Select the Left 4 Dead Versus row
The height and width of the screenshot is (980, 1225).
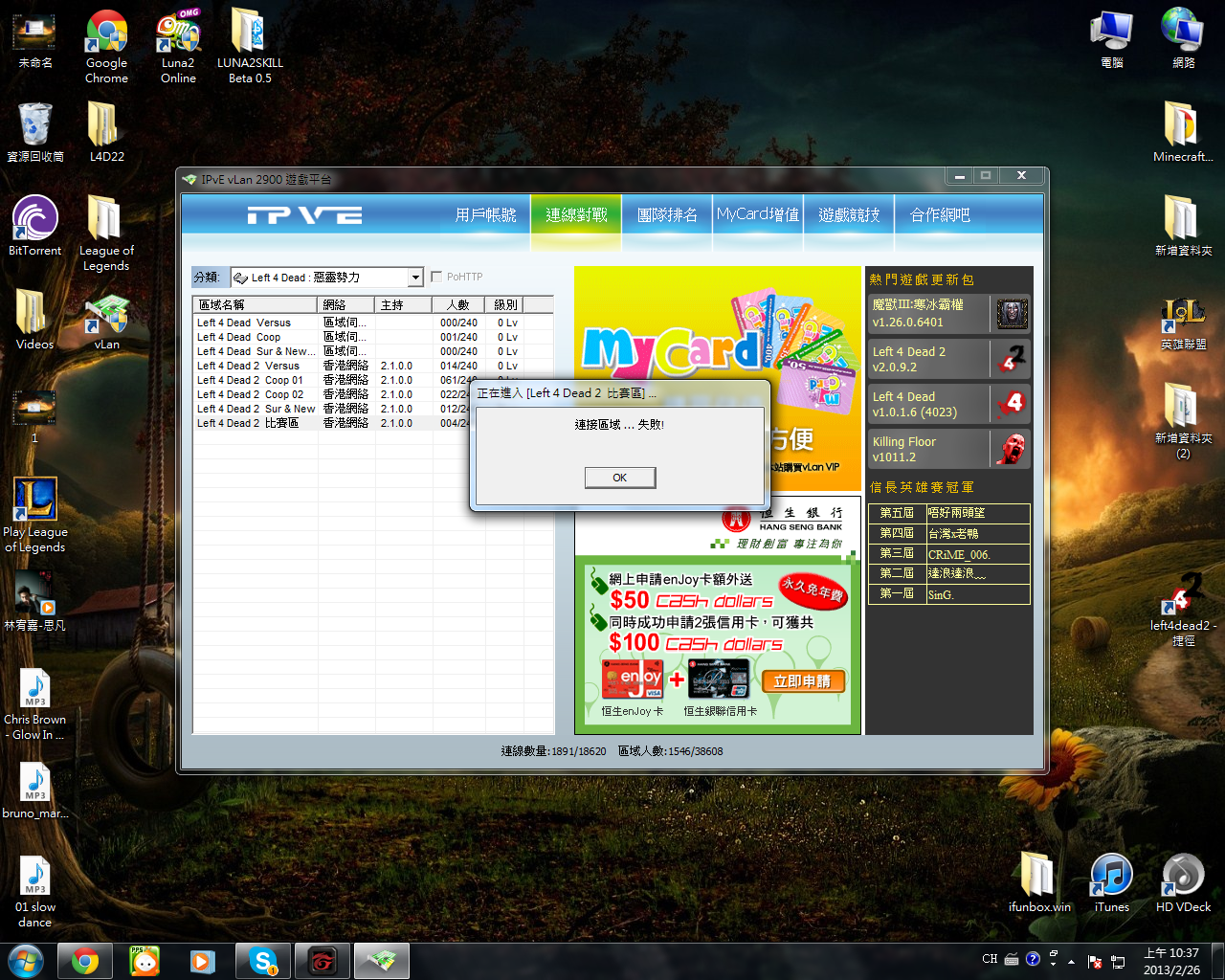pos(245,323)
